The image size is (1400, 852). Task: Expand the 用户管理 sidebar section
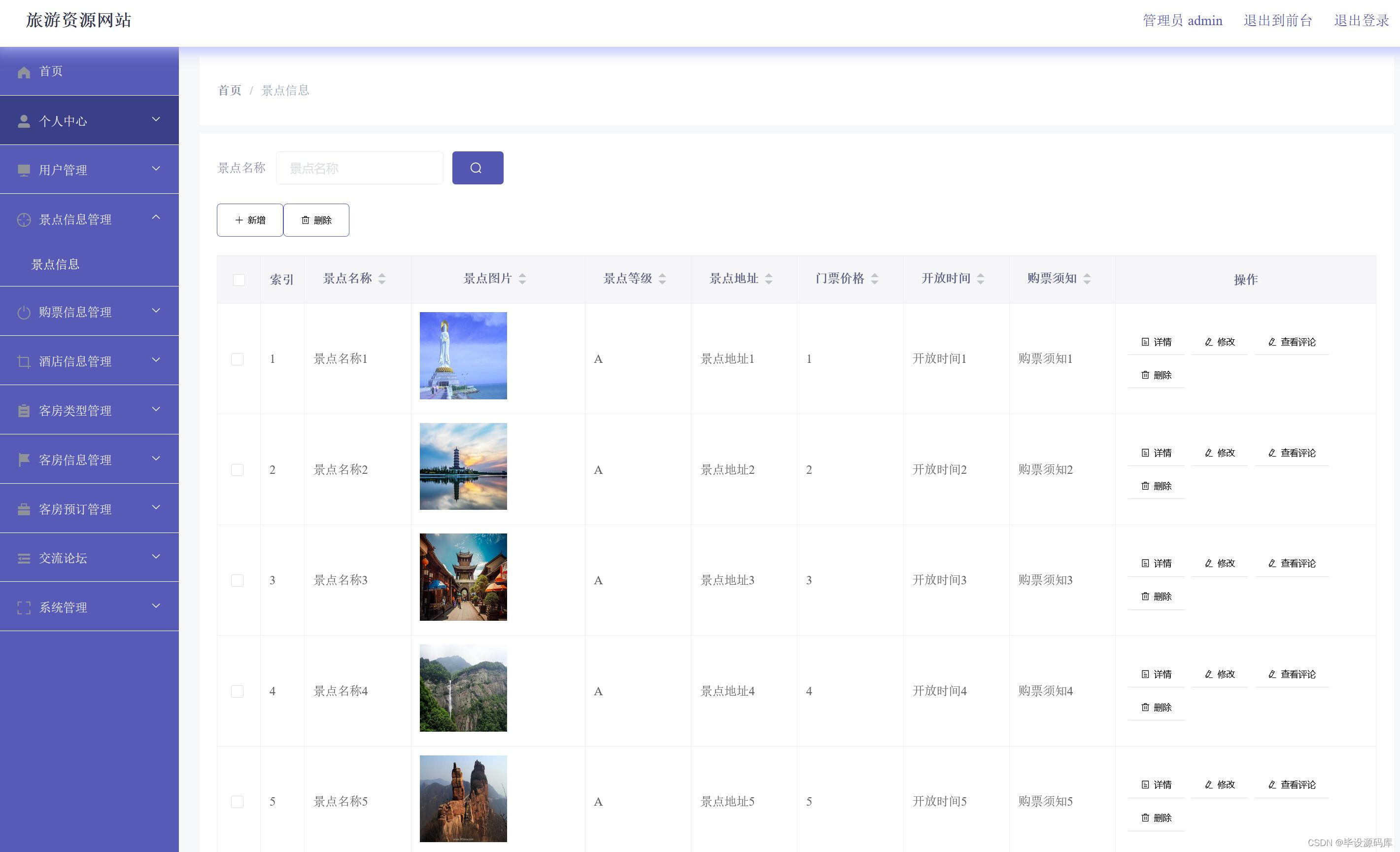click(x=89, y=170)
